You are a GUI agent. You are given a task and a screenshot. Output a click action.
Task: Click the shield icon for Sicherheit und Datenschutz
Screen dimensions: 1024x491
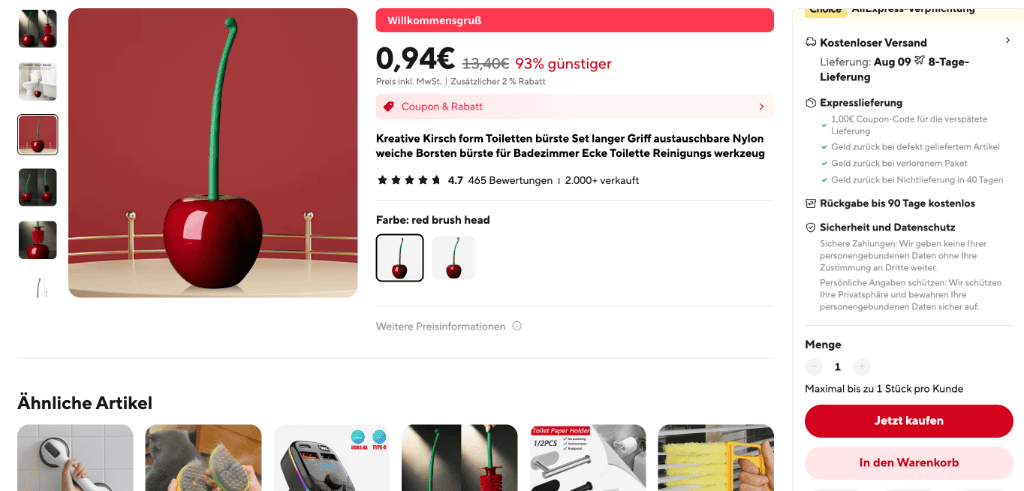click(810, 227)
